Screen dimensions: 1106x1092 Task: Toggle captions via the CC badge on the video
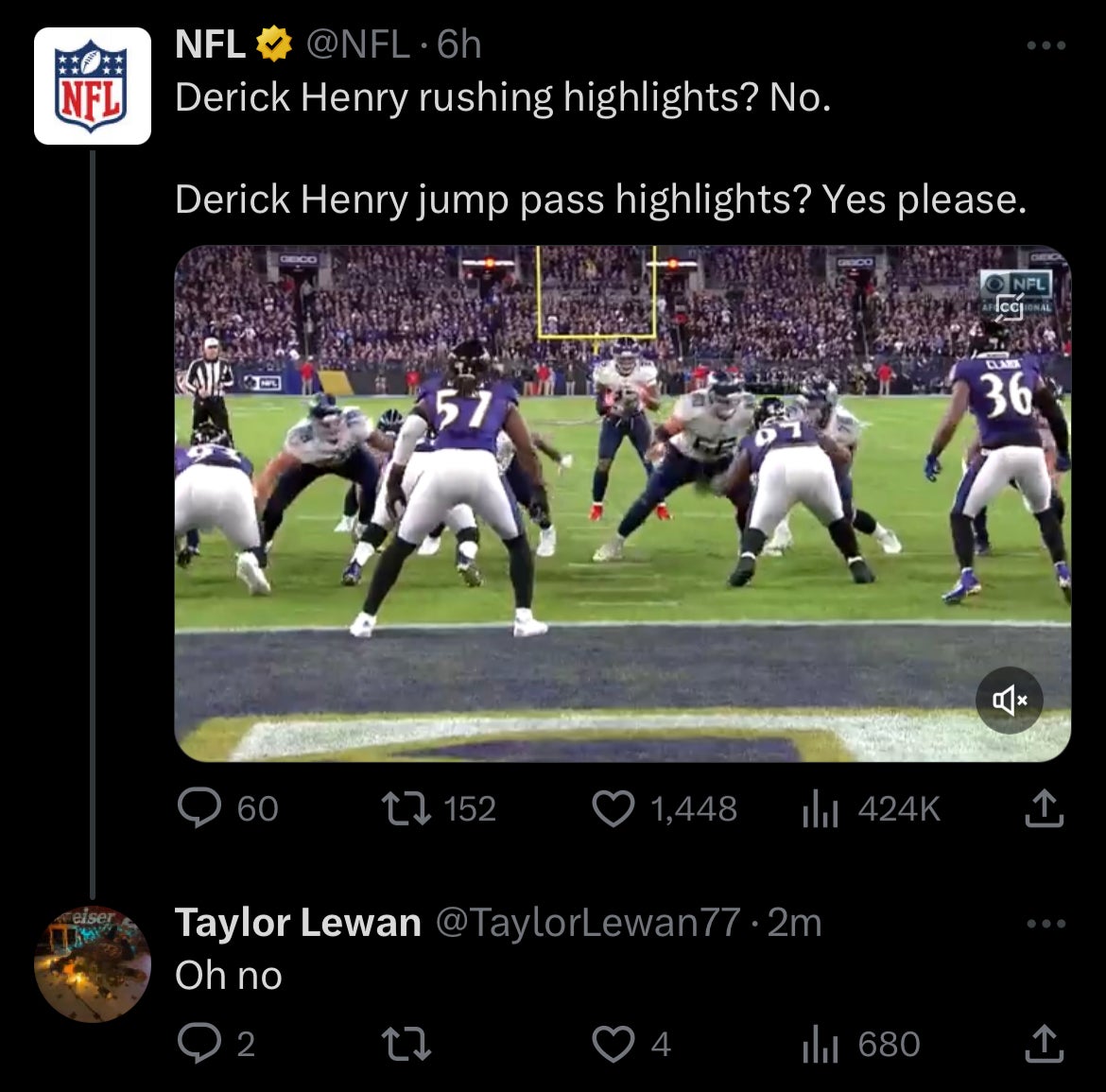tap(1011, 307)
